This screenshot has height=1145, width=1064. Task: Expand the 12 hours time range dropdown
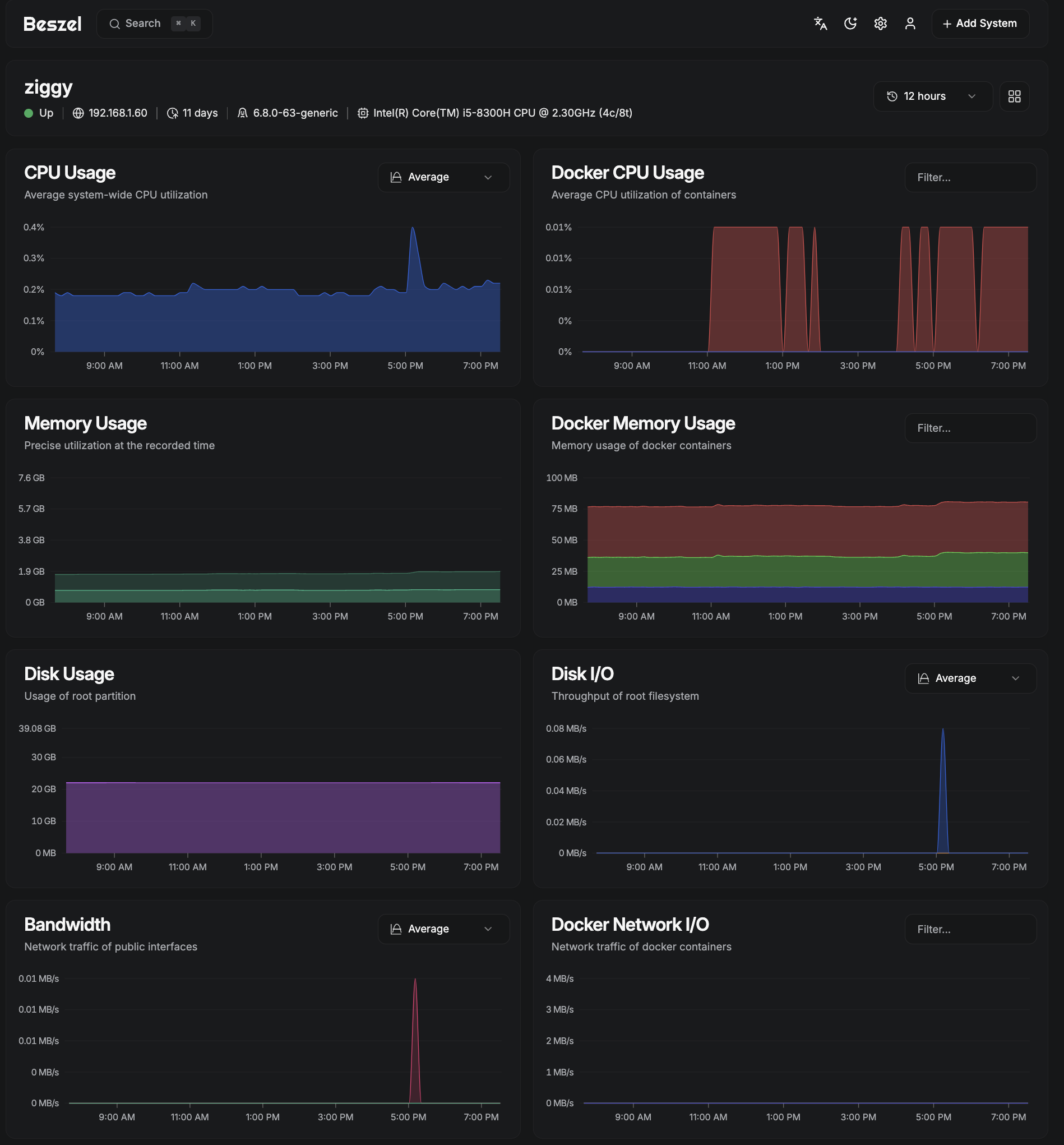point(932,96)
